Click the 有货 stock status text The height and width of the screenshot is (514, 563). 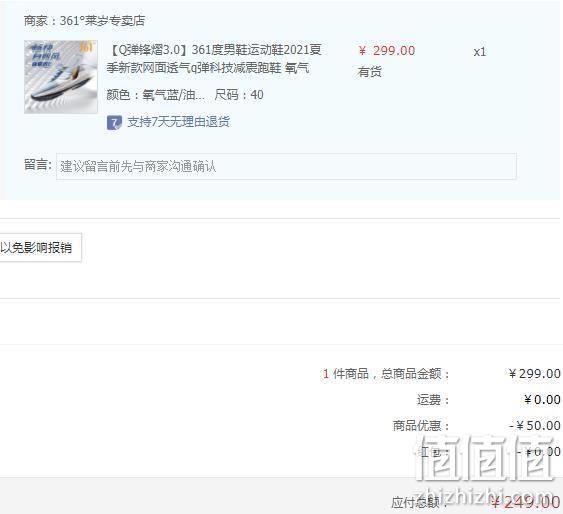click(x=369, y=72)
